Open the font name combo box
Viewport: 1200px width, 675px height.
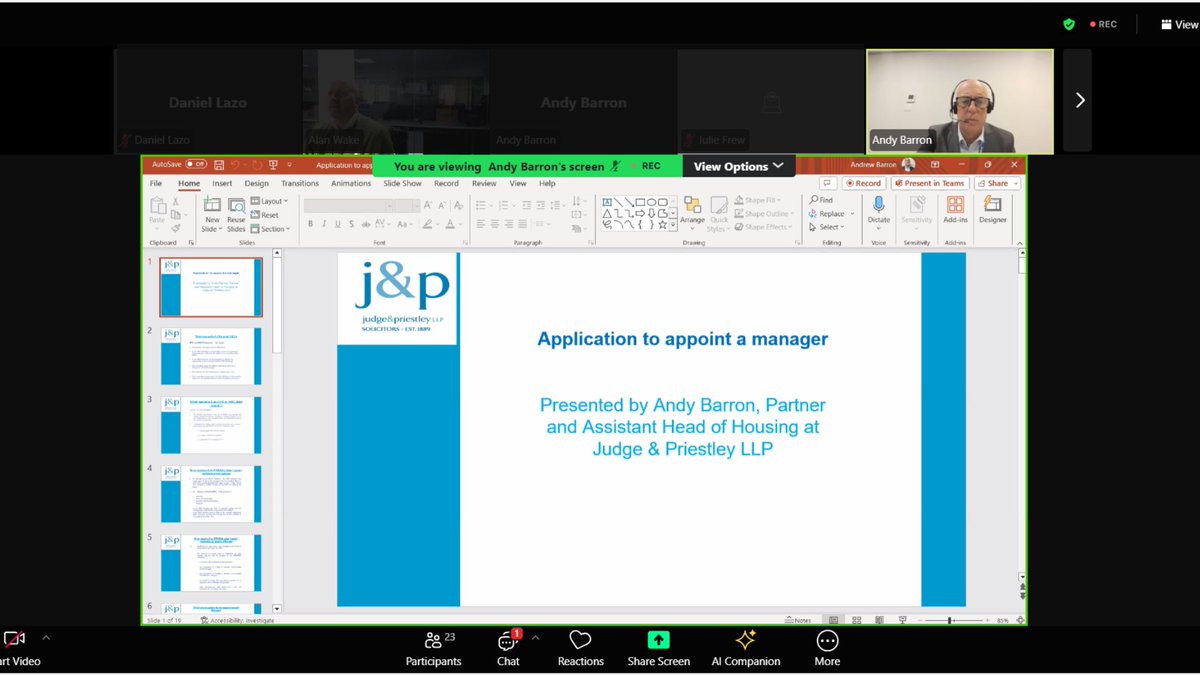tap(348, 205)
